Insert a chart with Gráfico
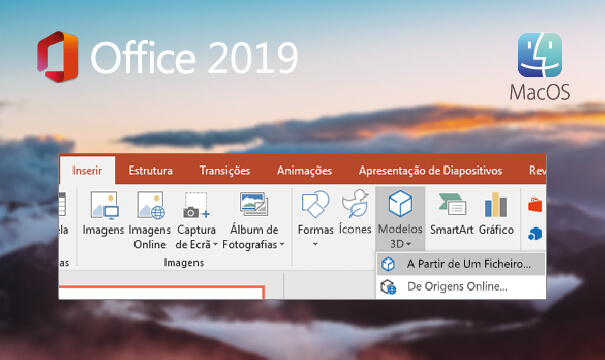This screenshot has width=605, height=360. (496, 213)
